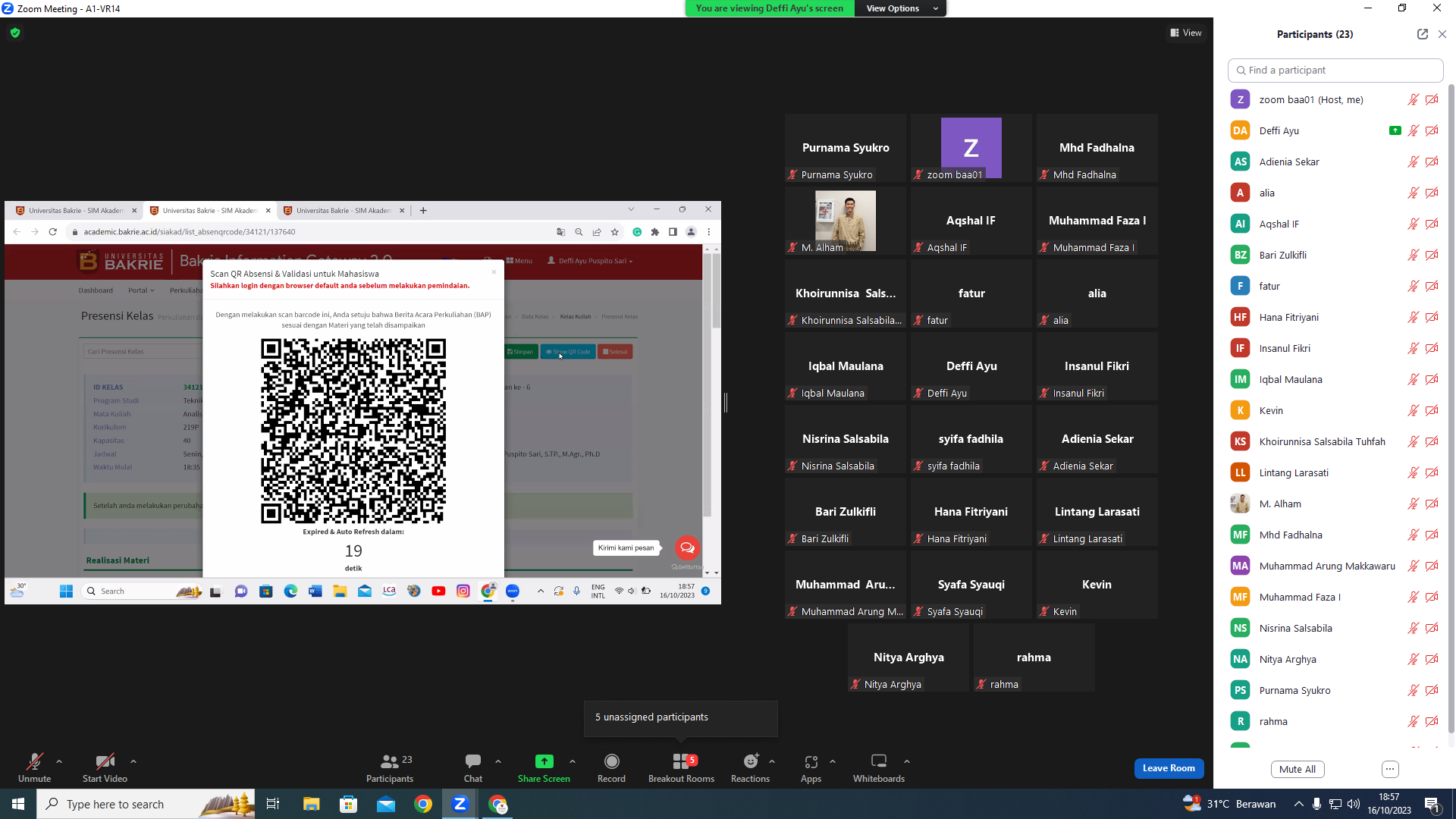
Task: Open Chrome three-dot menu
Action: [709, 232]
